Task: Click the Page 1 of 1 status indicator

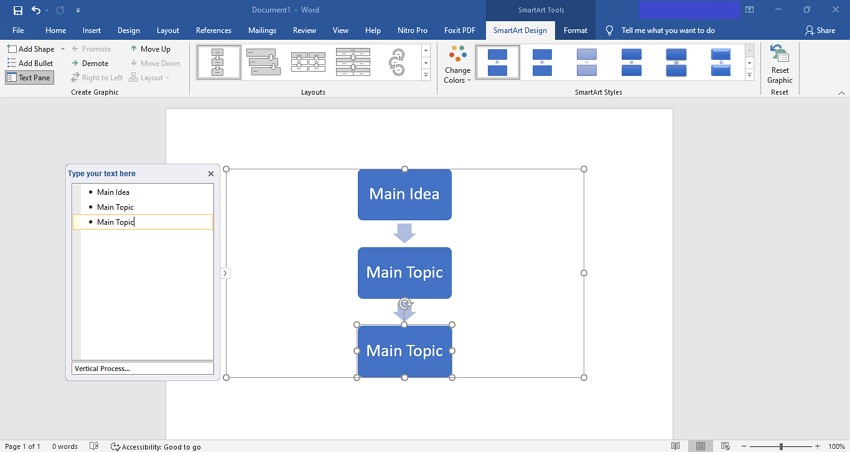Action: [x=22, y=447]
